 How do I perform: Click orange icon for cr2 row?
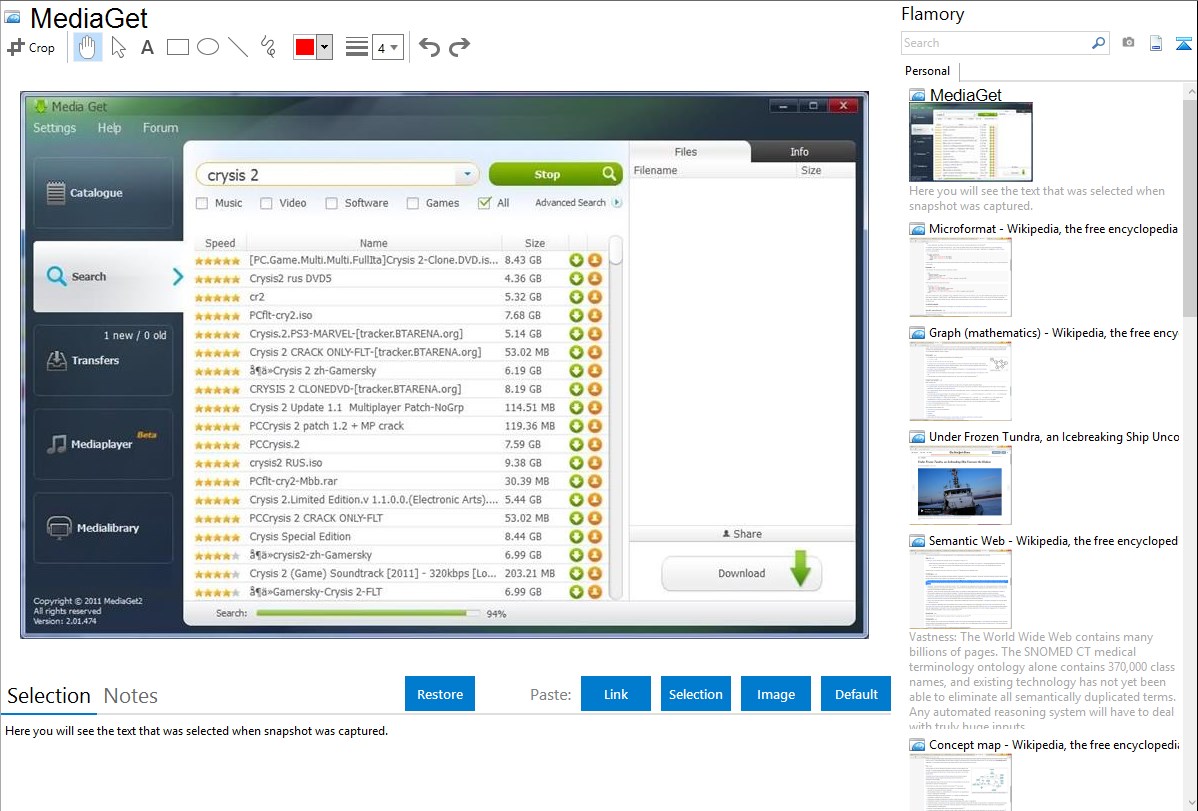tap(594, 297)
